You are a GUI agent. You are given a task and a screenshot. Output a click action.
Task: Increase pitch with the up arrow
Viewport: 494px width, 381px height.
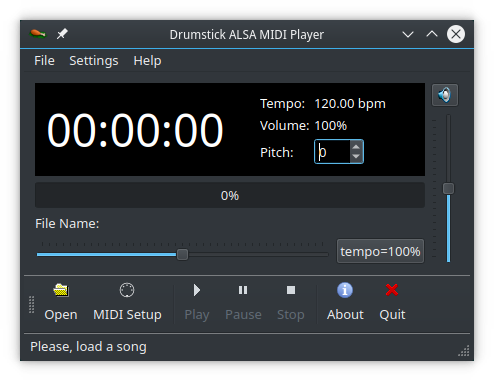(x=356, y=147)
